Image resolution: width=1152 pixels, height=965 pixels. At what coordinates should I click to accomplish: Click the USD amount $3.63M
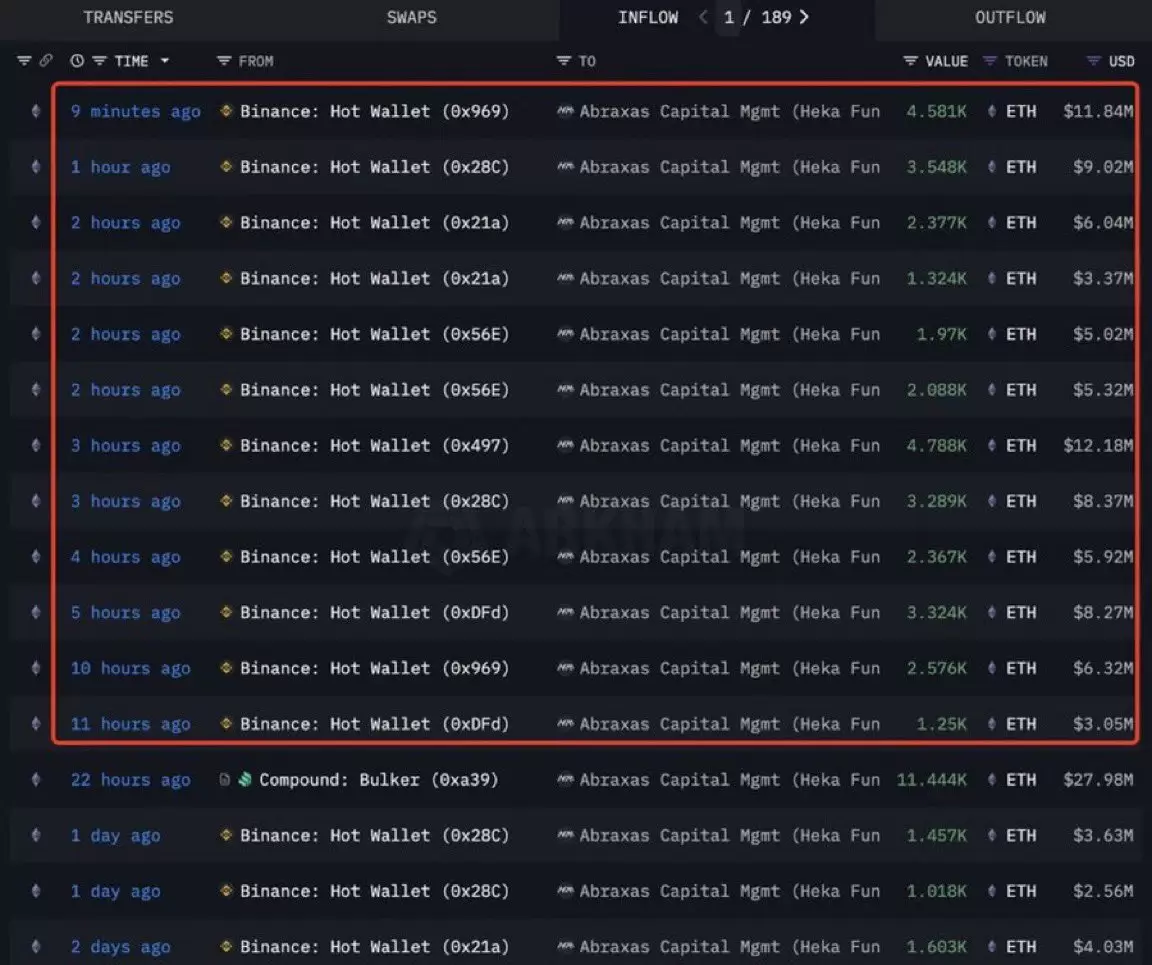1103,836
